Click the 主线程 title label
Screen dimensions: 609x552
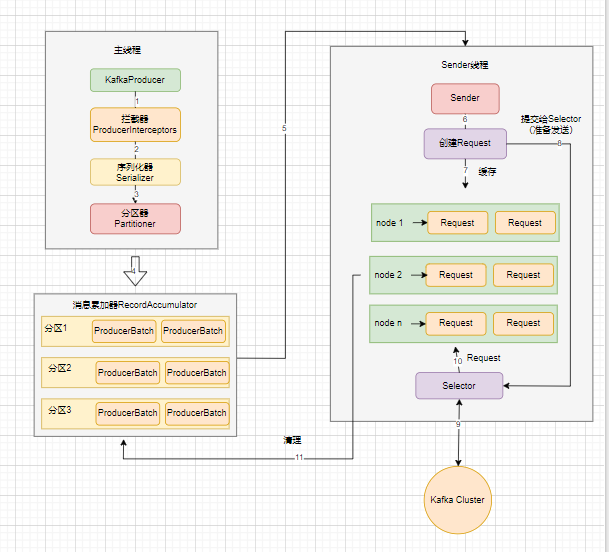(x=127, y=50)
